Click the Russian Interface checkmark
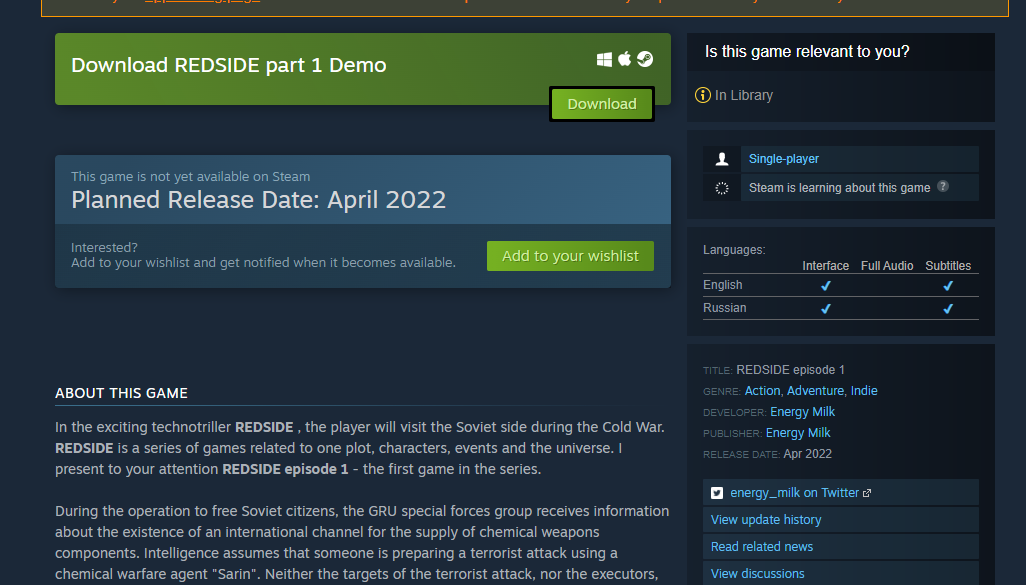This screenshot has height=585, width=1026. (x=826, y=308)
